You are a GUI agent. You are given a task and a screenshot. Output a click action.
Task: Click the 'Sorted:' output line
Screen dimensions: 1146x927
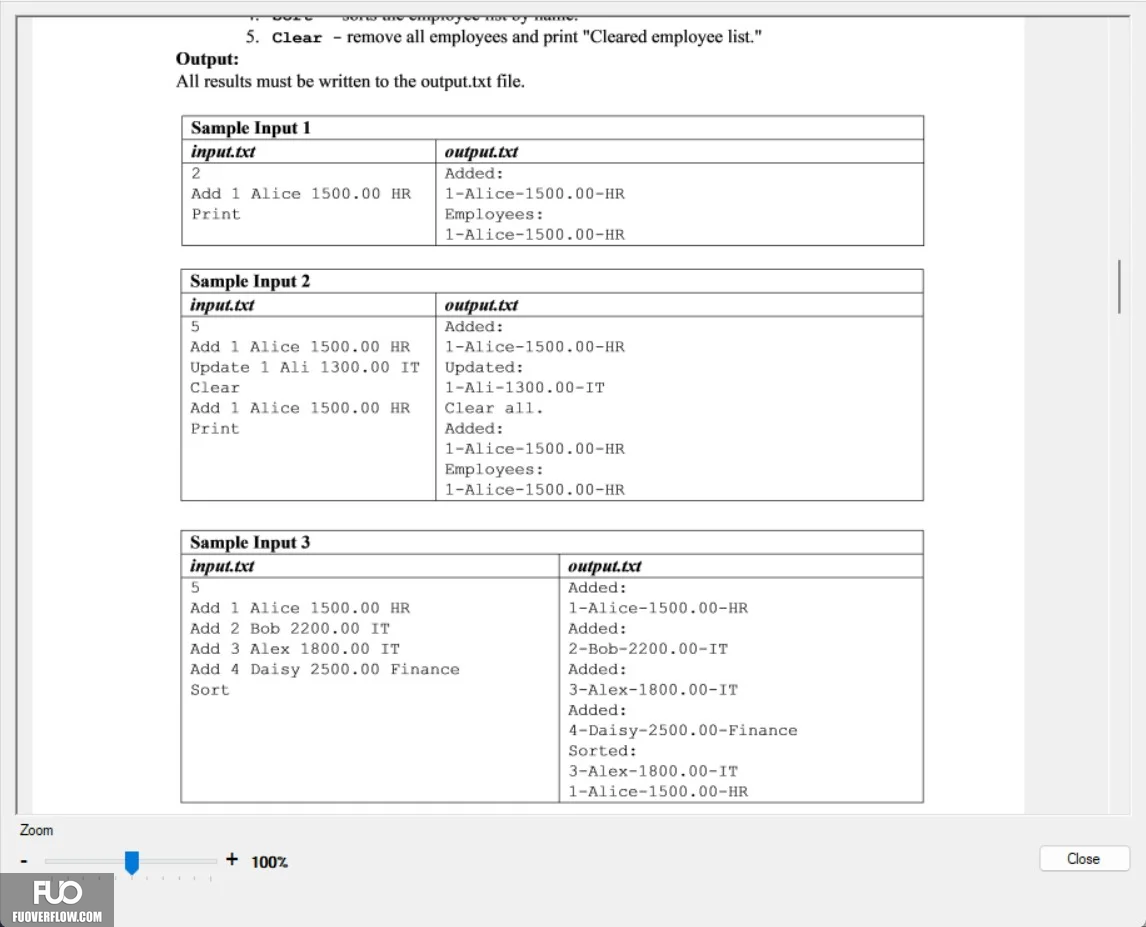point(602,751)
